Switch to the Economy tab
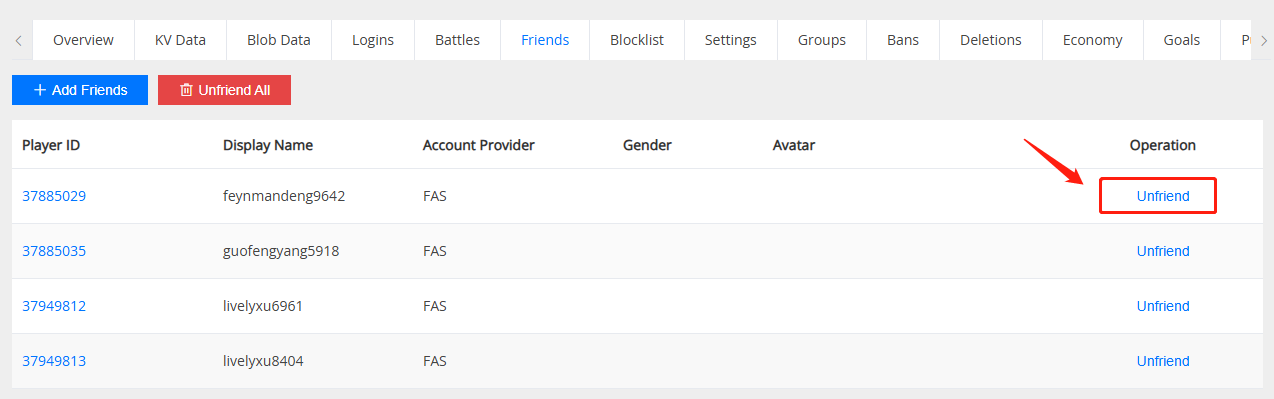 (1093, 40)
